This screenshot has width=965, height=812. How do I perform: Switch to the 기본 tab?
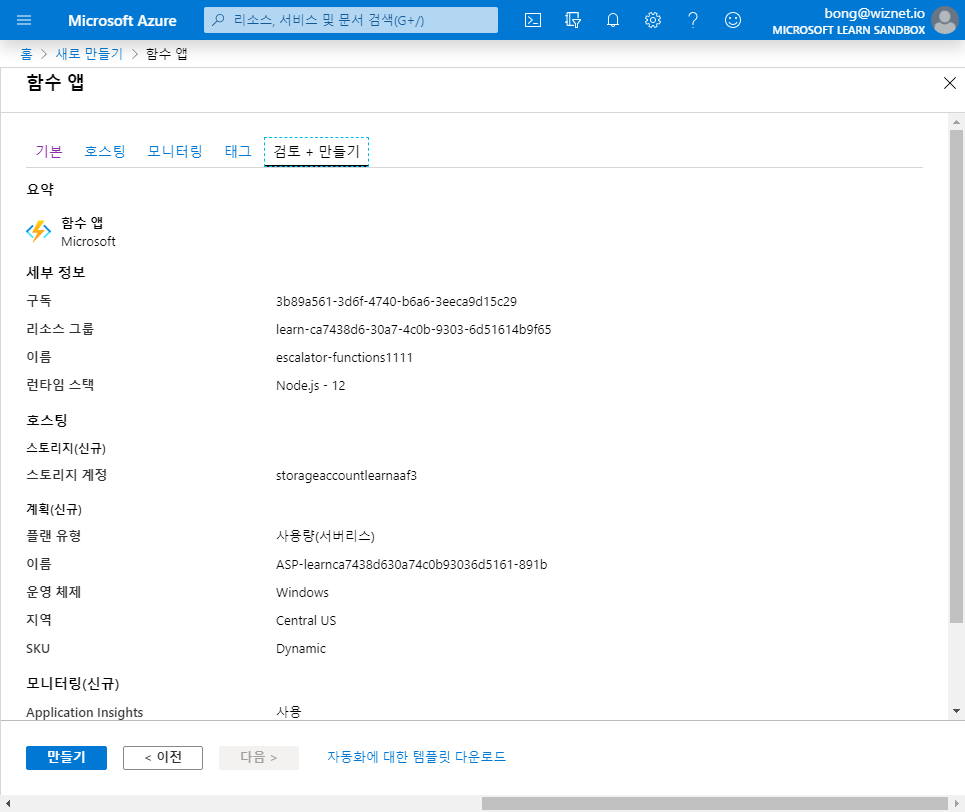(49, 151)
